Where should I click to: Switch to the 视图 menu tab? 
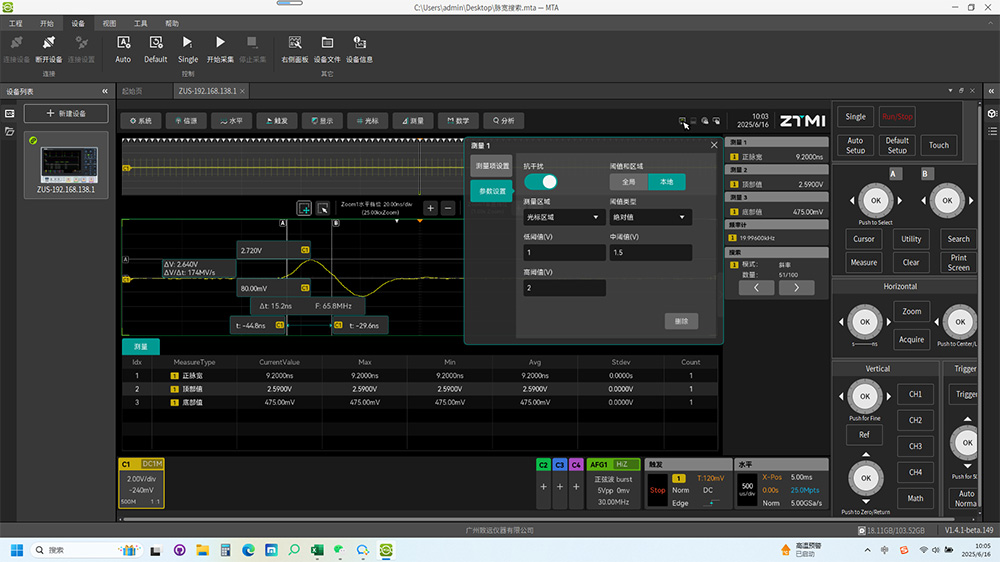tap(110, 22)
